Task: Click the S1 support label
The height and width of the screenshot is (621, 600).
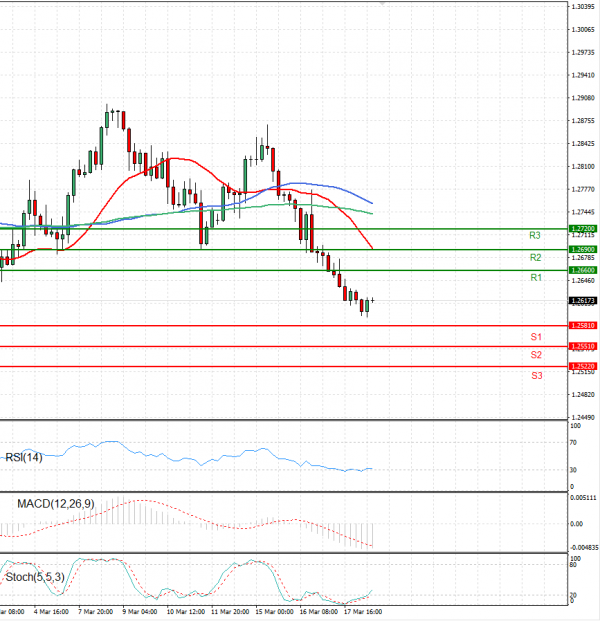Action: click(536, 337)
